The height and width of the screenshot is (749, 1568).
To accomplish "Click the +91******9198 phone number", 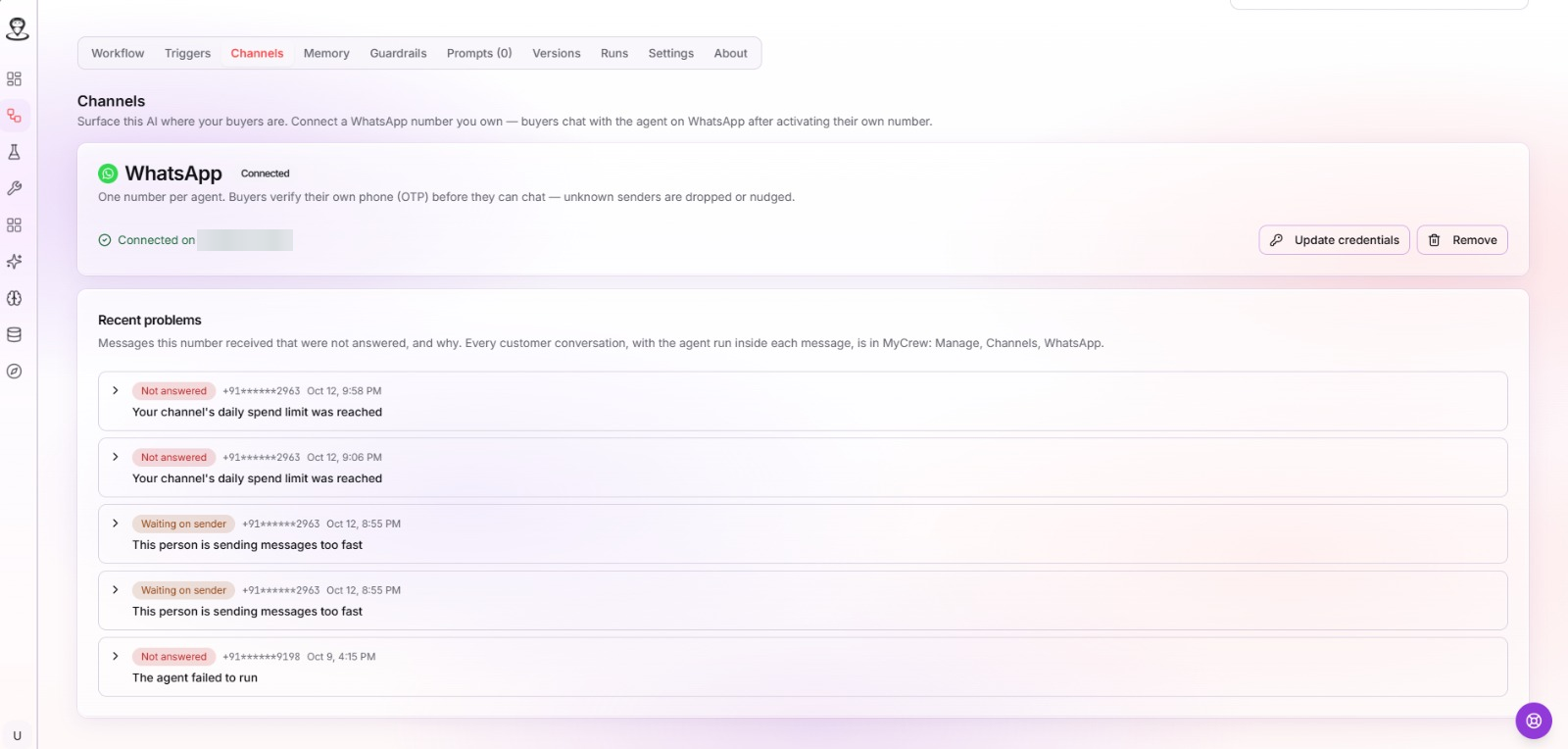I will coord(261,657).
